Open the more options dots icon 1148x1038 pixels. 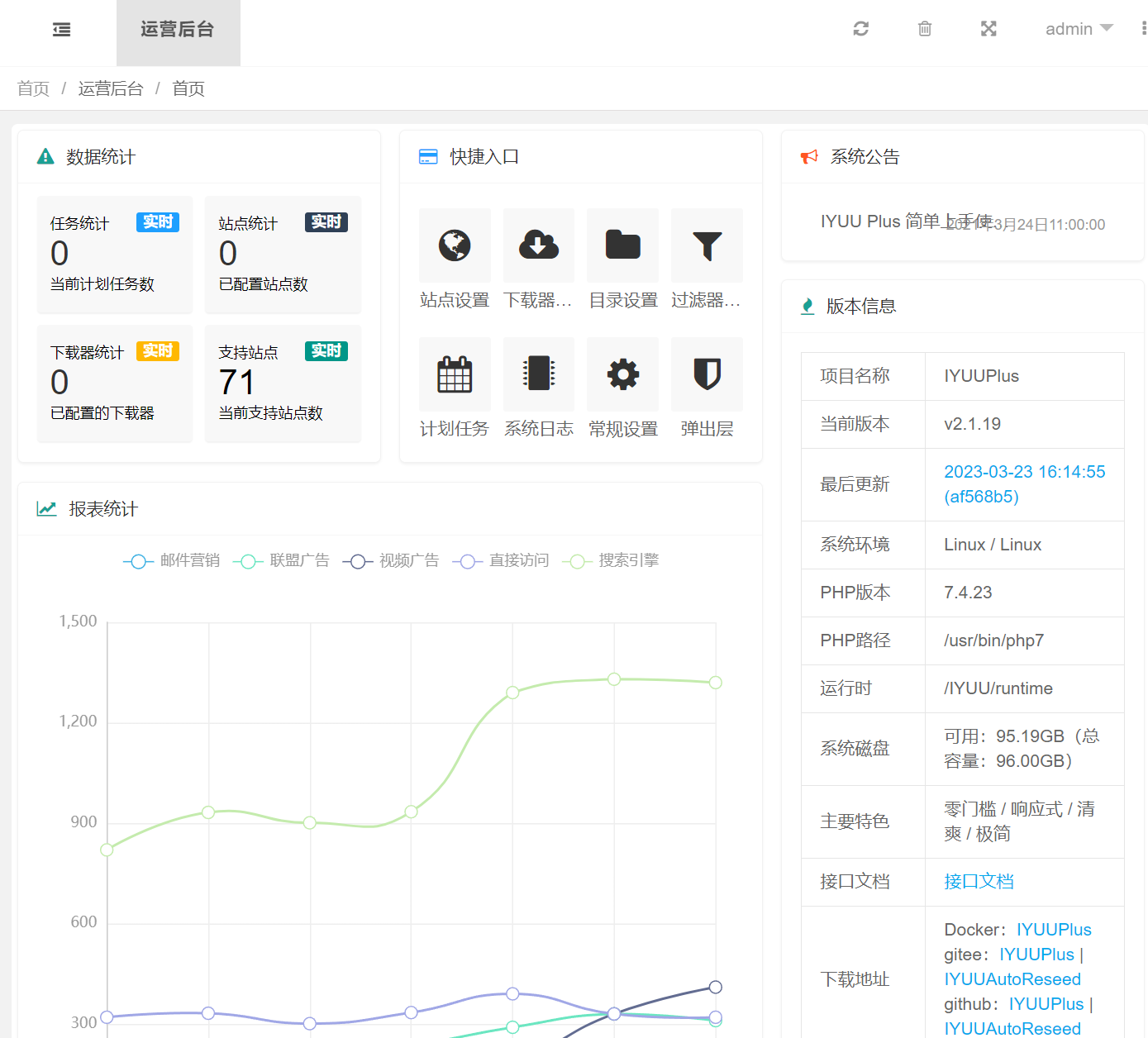[1144, 29]
